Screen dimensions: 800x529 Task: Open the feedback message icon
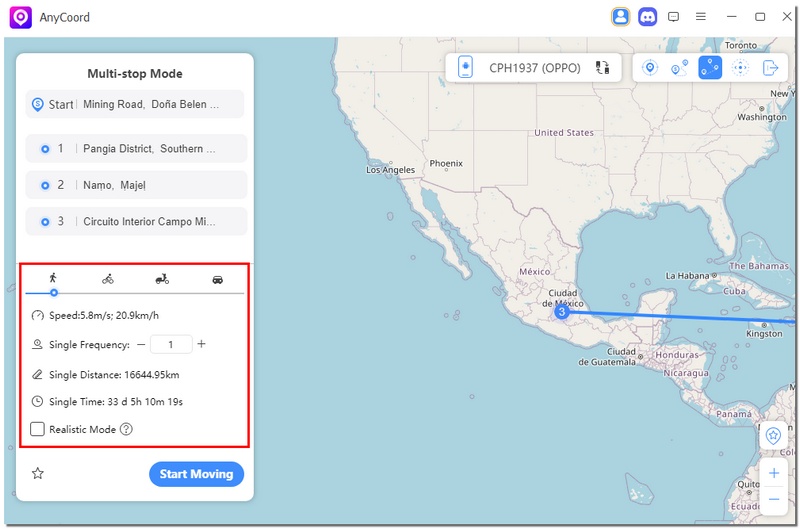point(674,17)
